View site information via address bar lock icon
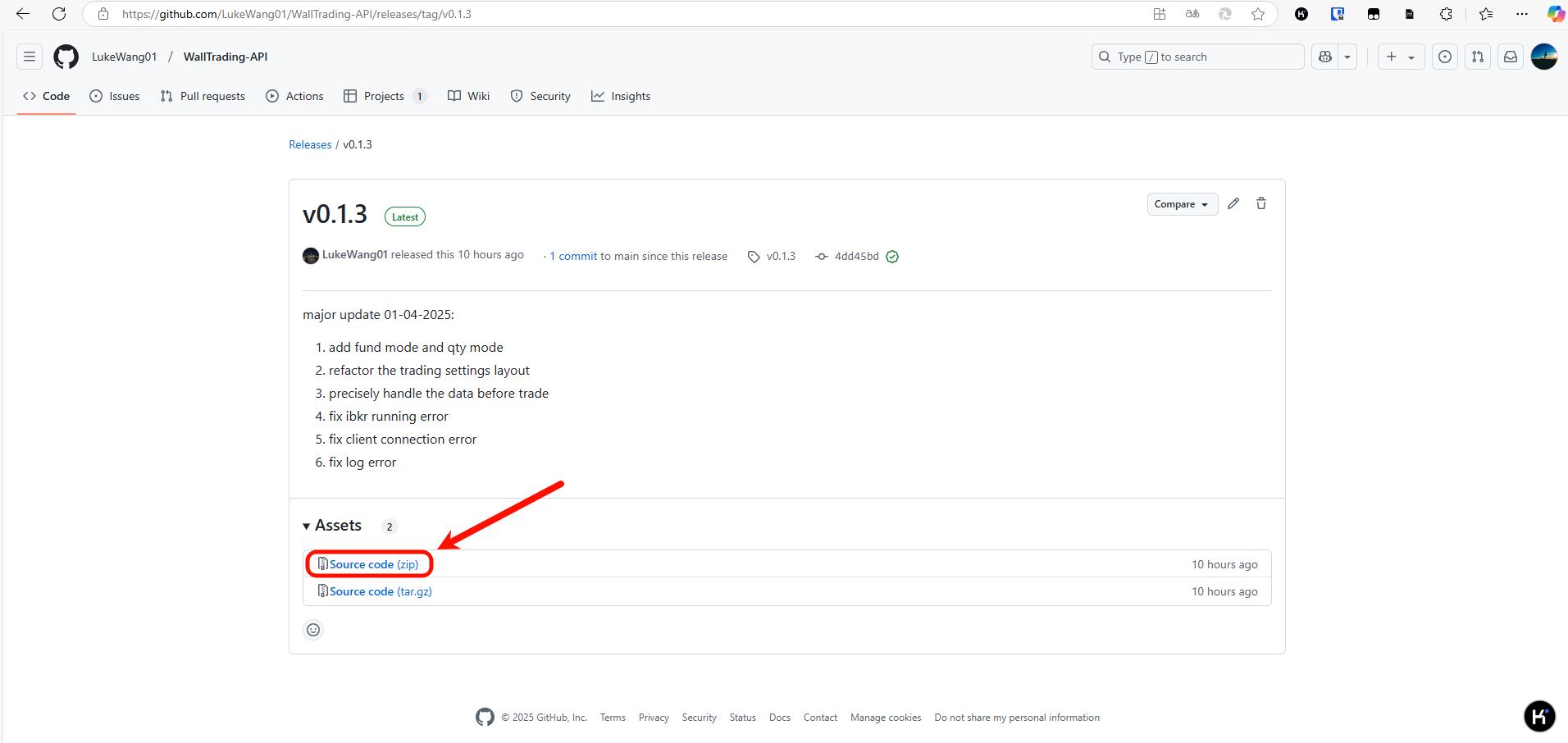The height and width of the screenshot is (743, 1568). point(103,14)
